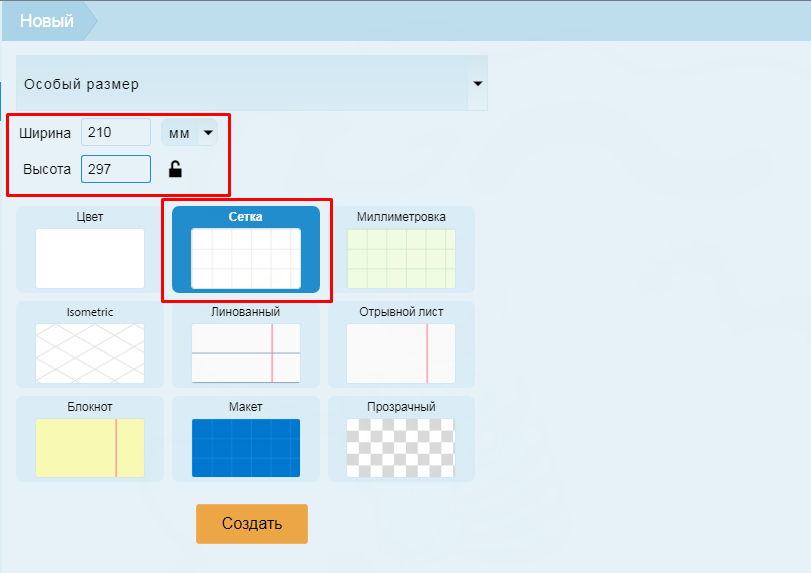Choose the Линованный lined template
Screen dimensions: 811x573
[x=246, y=345]
